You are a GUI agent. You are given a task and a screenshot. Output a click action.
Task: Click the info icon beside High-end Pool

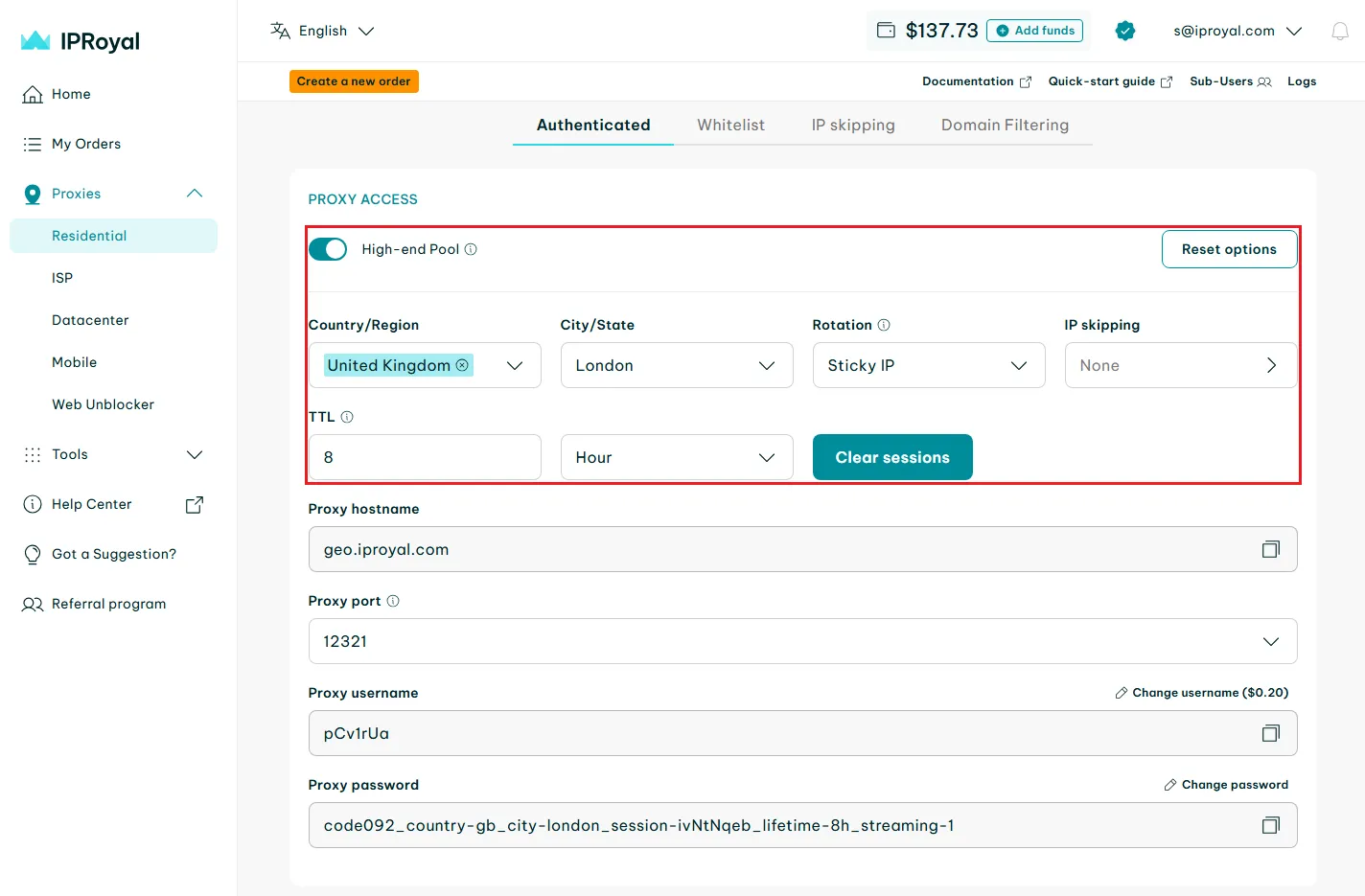coord(471,249)
